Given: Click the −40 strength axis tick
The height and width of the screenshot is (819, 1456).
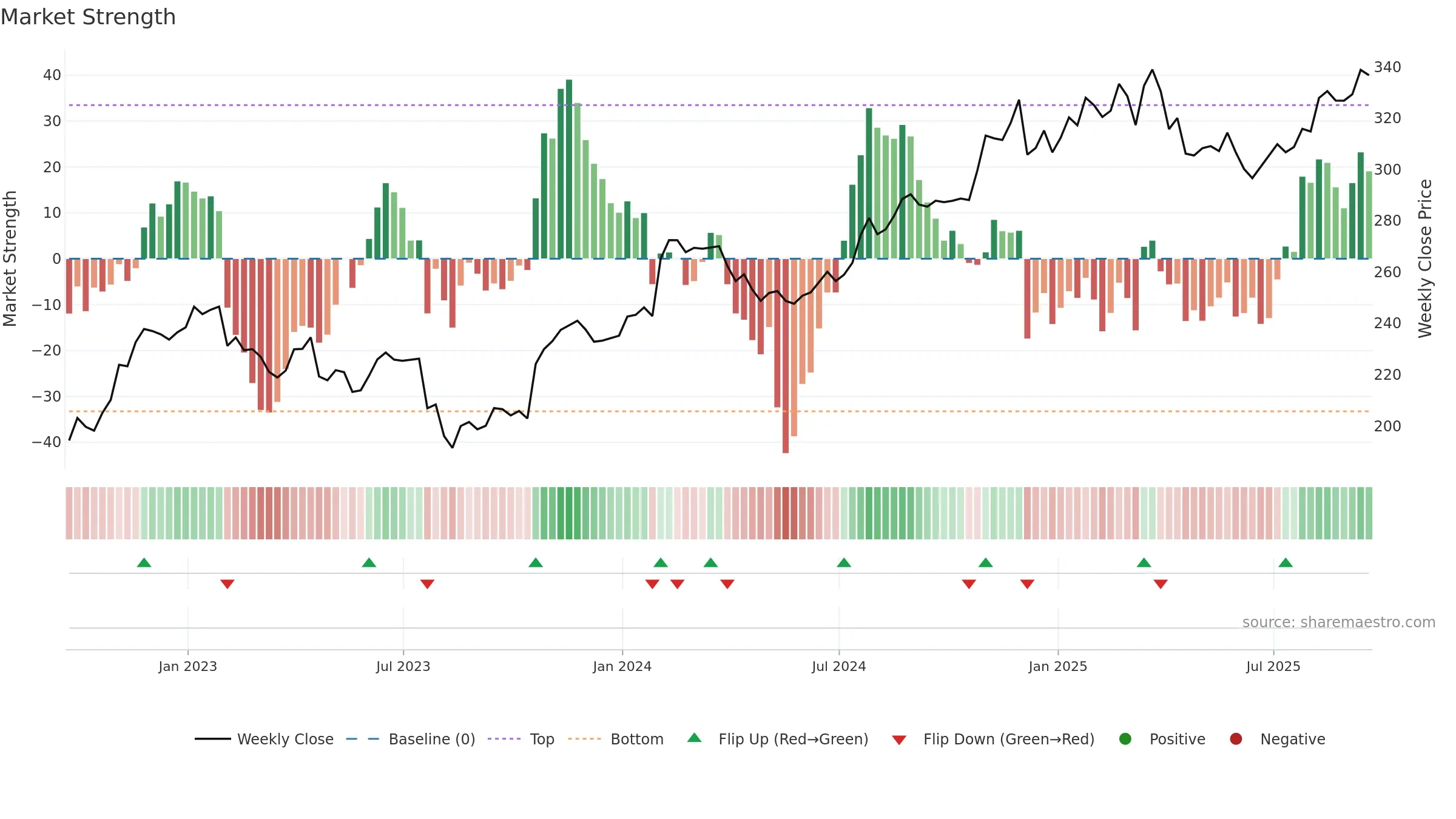Looking at the screenshot, I should [x=47, y=442].
